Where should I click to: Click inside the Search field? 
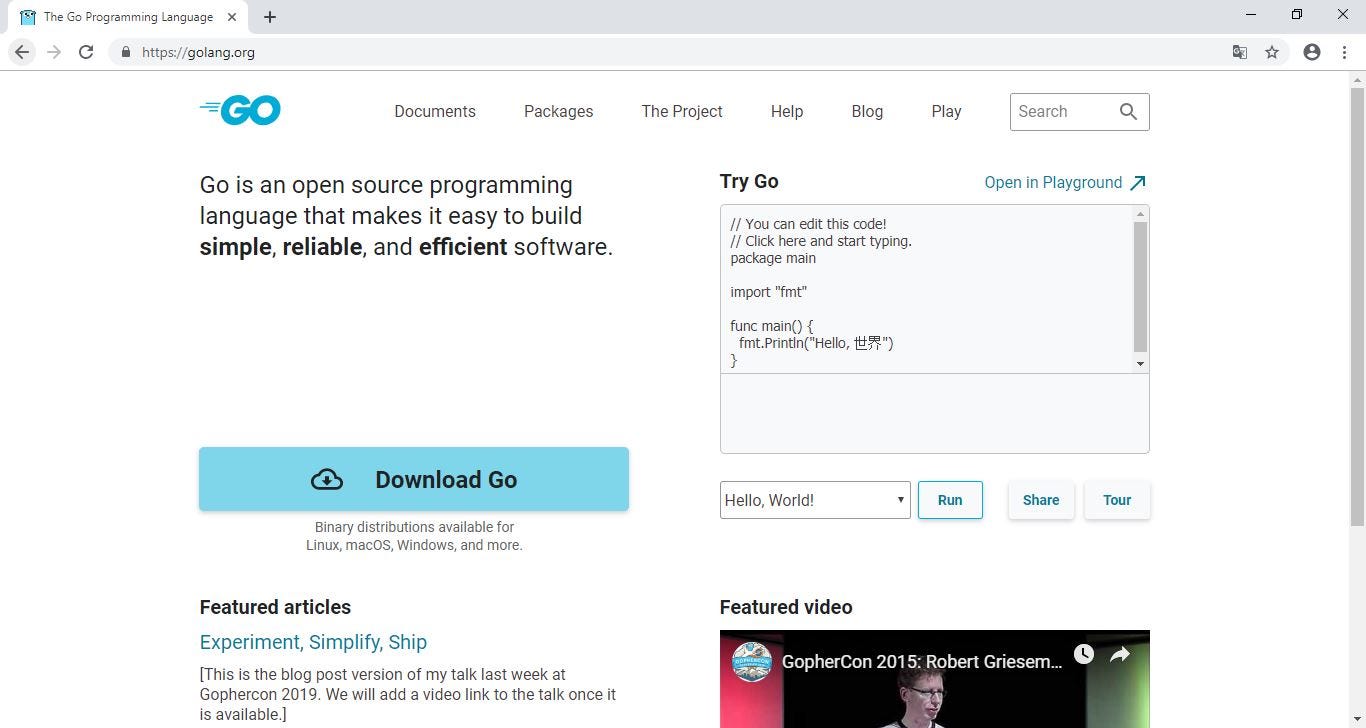[x=1060, y=111]
